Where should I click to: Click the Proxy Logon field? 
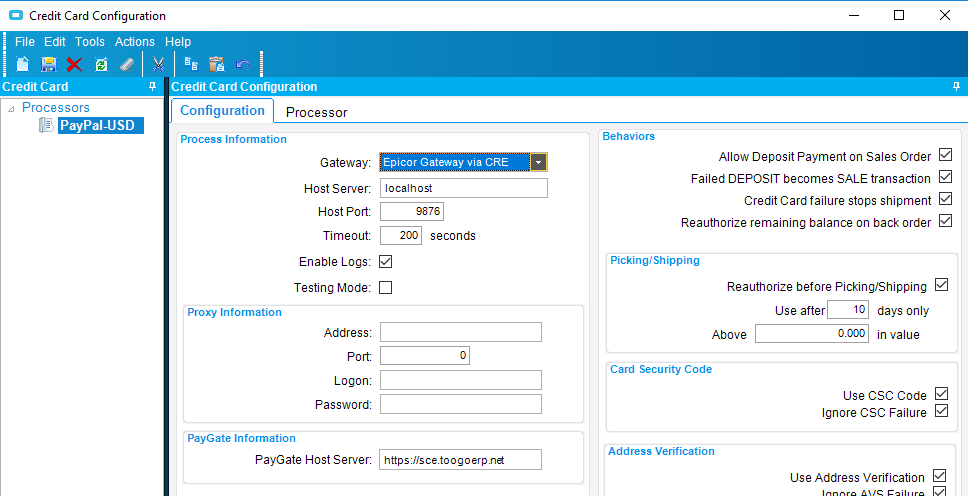click(461, 380)
